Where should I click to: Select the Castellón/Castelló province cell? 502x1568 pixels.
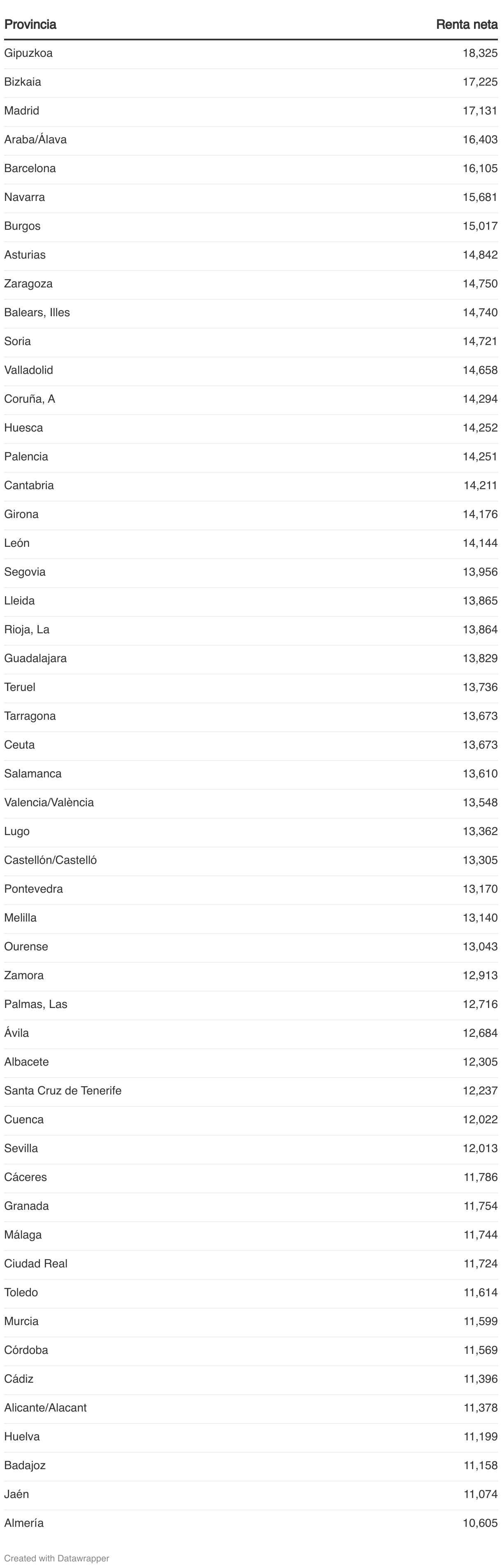tap(50, 860)
